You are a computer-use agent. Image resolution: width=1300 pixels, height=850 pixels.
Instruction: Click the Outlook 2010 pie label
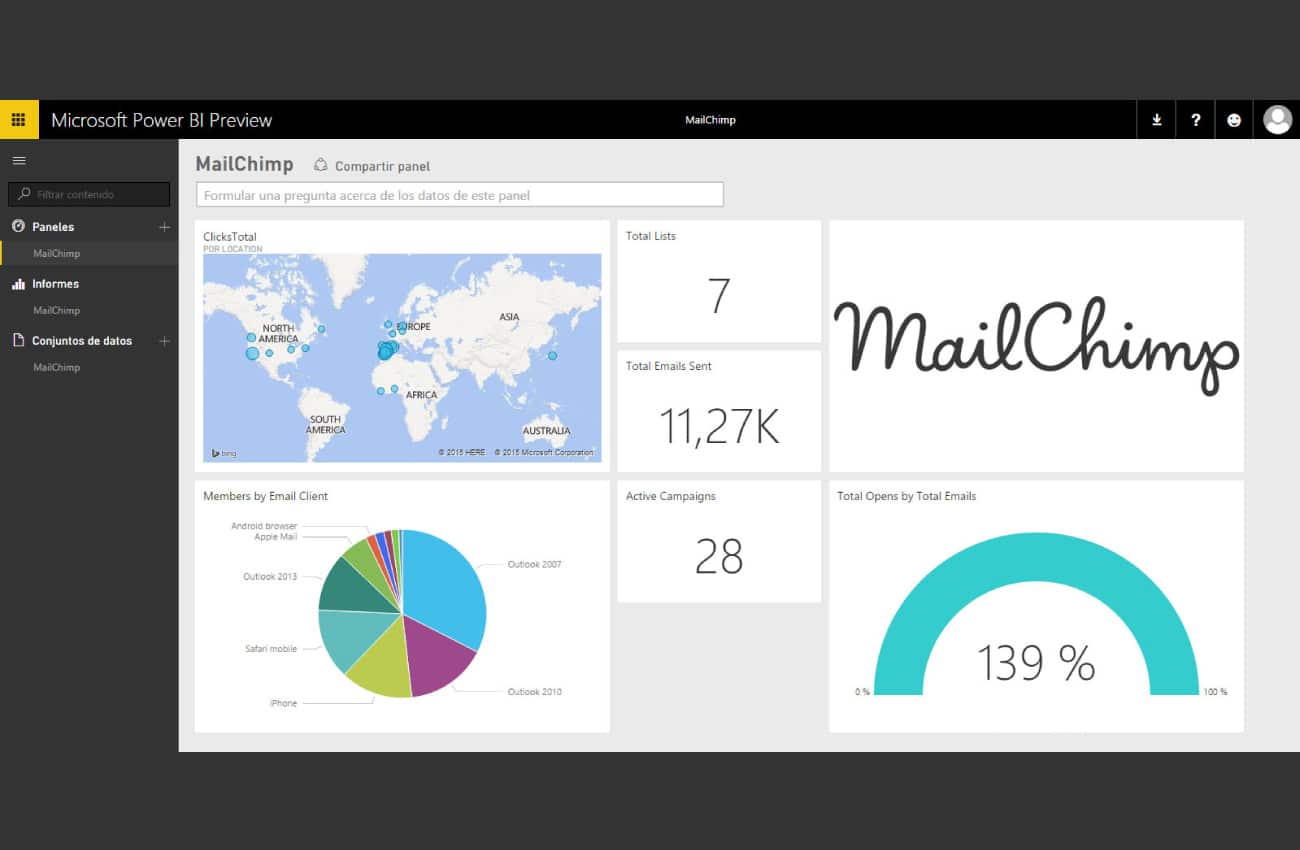pyautogui.click(x=534, y=692)
